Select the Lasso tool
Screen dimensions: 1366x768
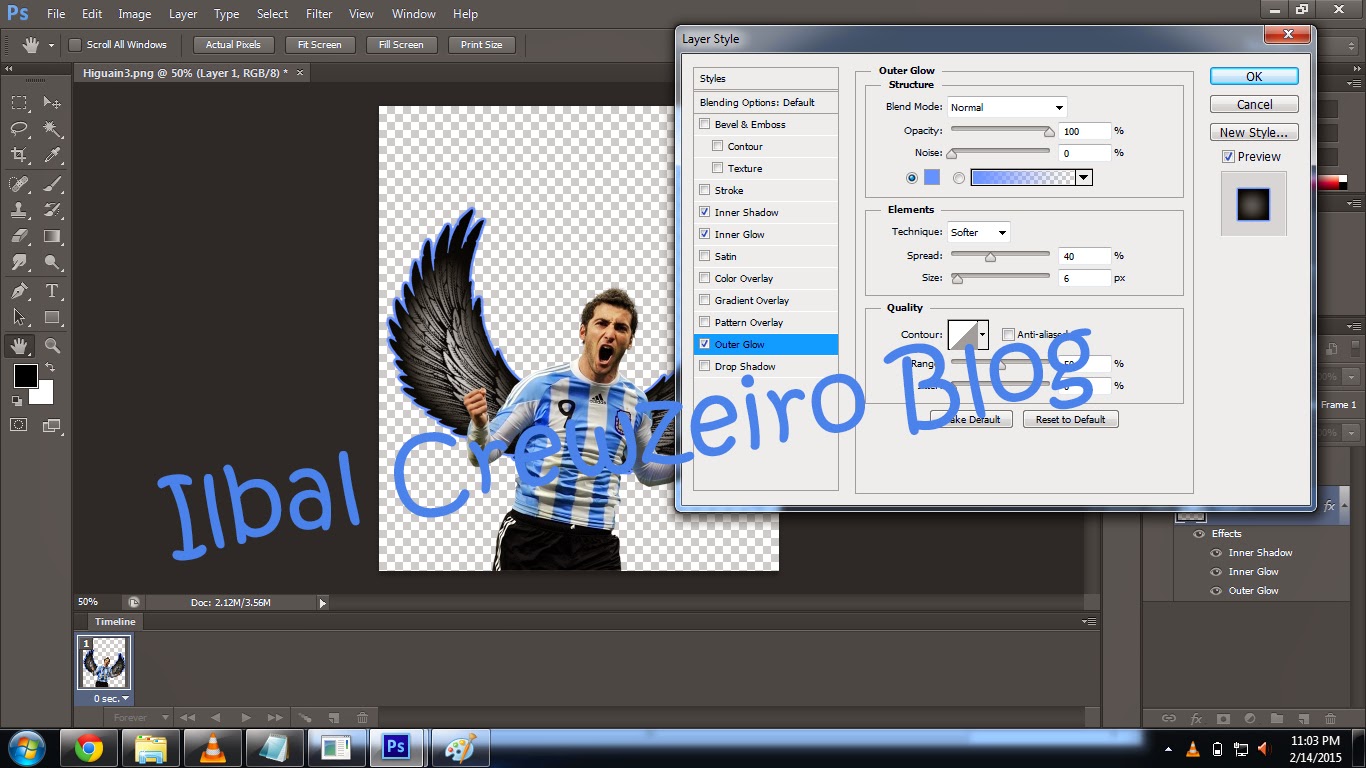tap(19, 129)
